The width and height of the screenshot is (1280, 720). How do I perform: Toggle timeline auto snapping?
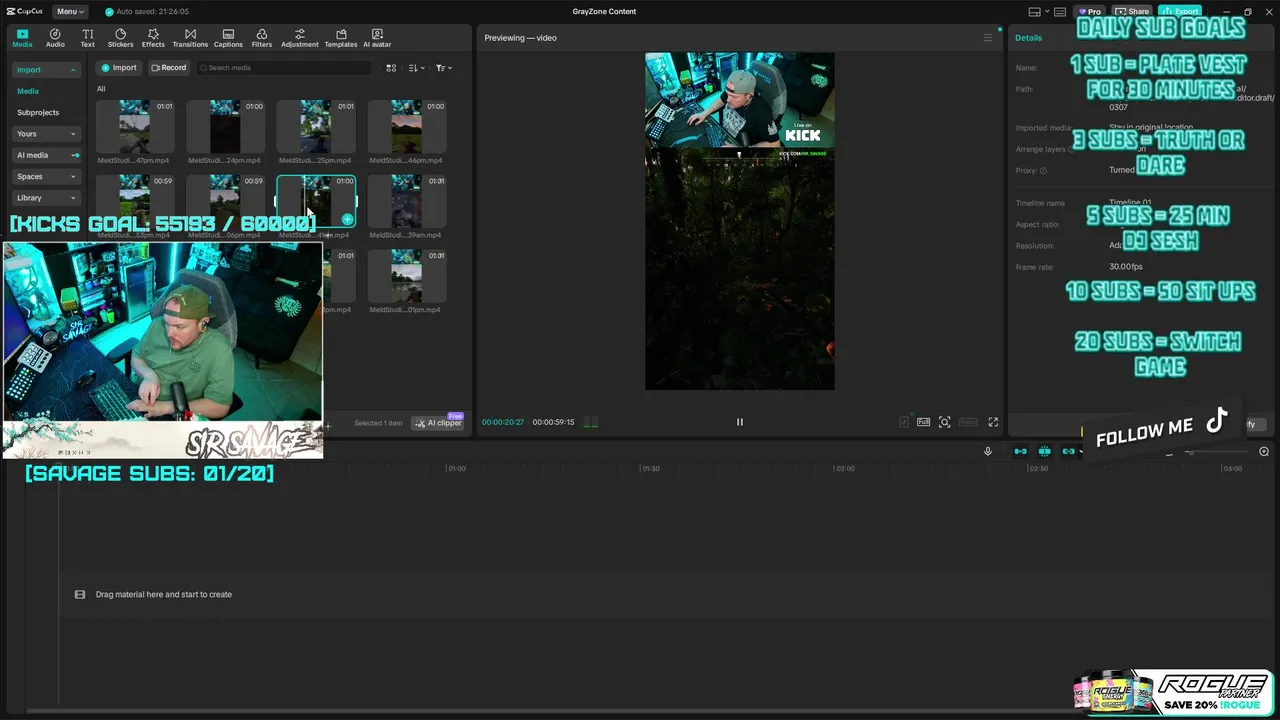1044,452
